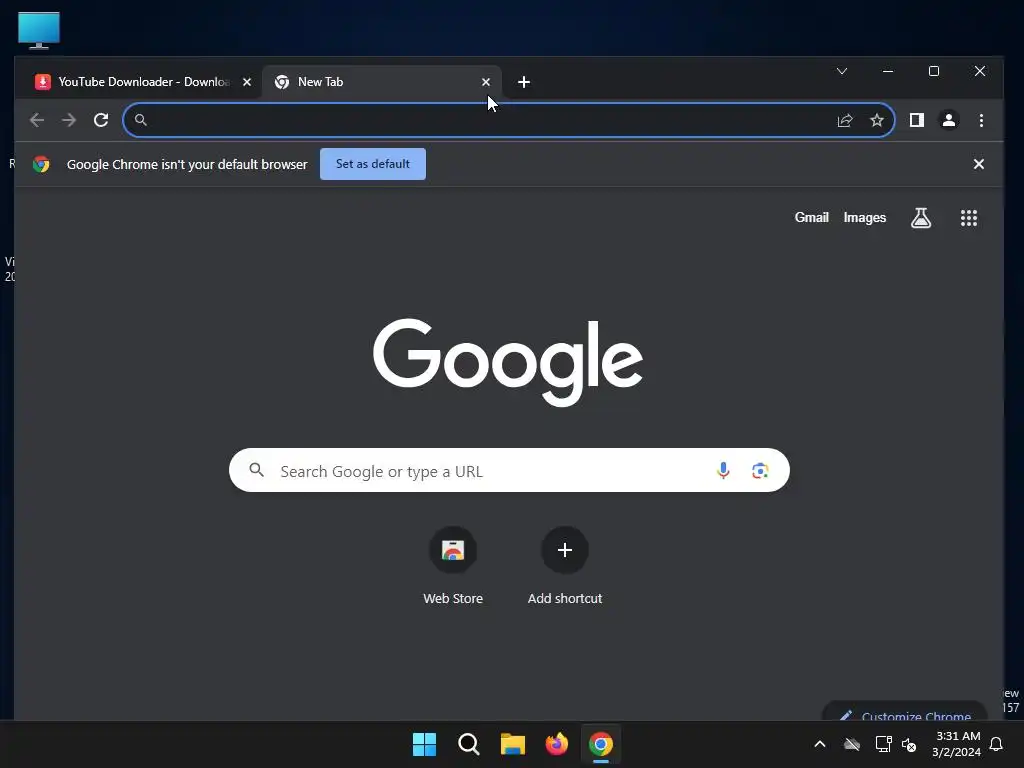Click the Google logo doodle
The width and height of the screenshot is (1024, 768).
(x=508, y=362)
